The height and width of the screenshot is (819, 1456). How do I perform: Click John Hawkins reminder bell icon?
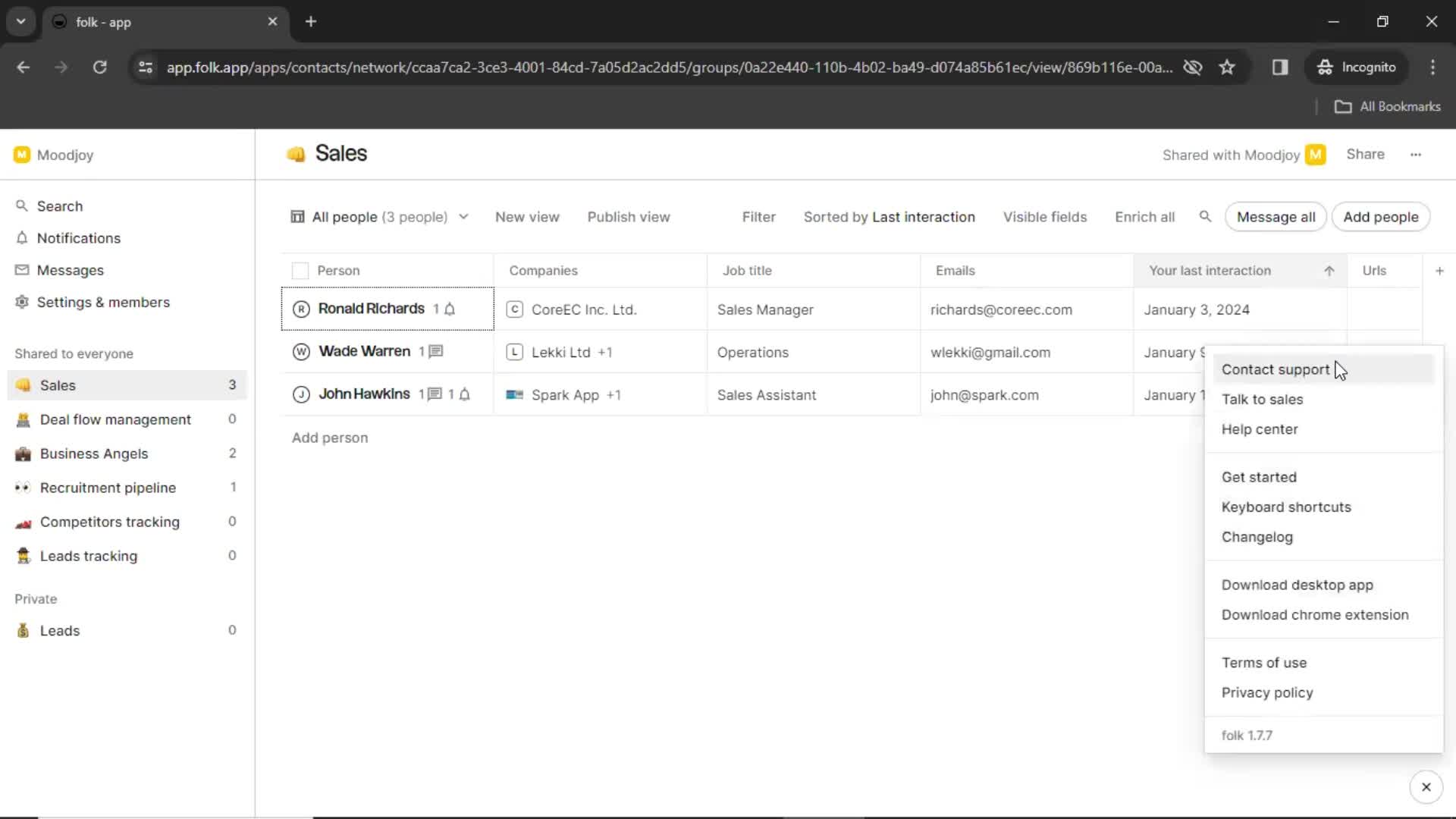(465, 394)
